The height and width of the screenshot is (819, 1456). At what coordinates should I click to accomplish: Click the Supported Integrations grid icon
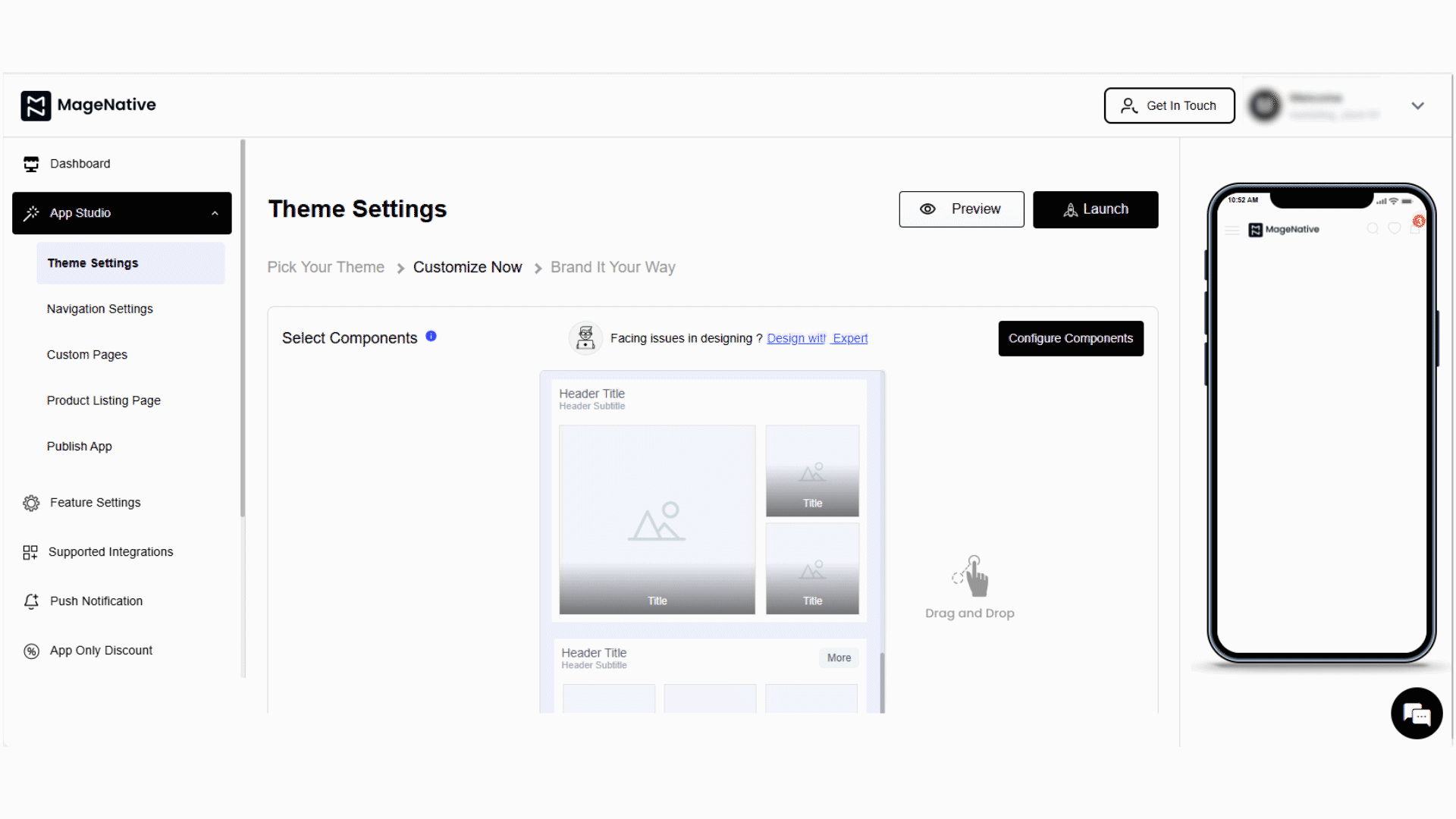pyautogui.click(x=30, y=552)
